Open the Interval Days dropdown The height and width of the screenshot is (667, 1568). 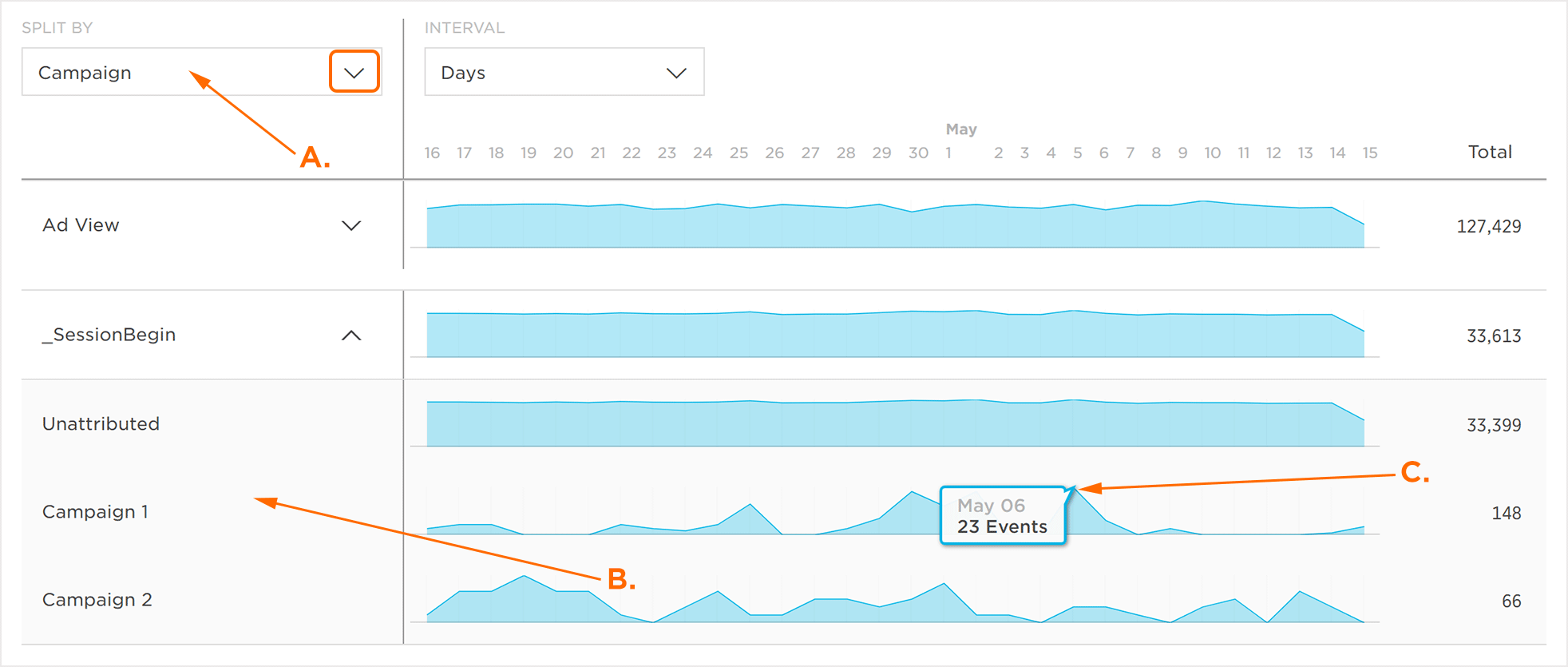(564, 73)
